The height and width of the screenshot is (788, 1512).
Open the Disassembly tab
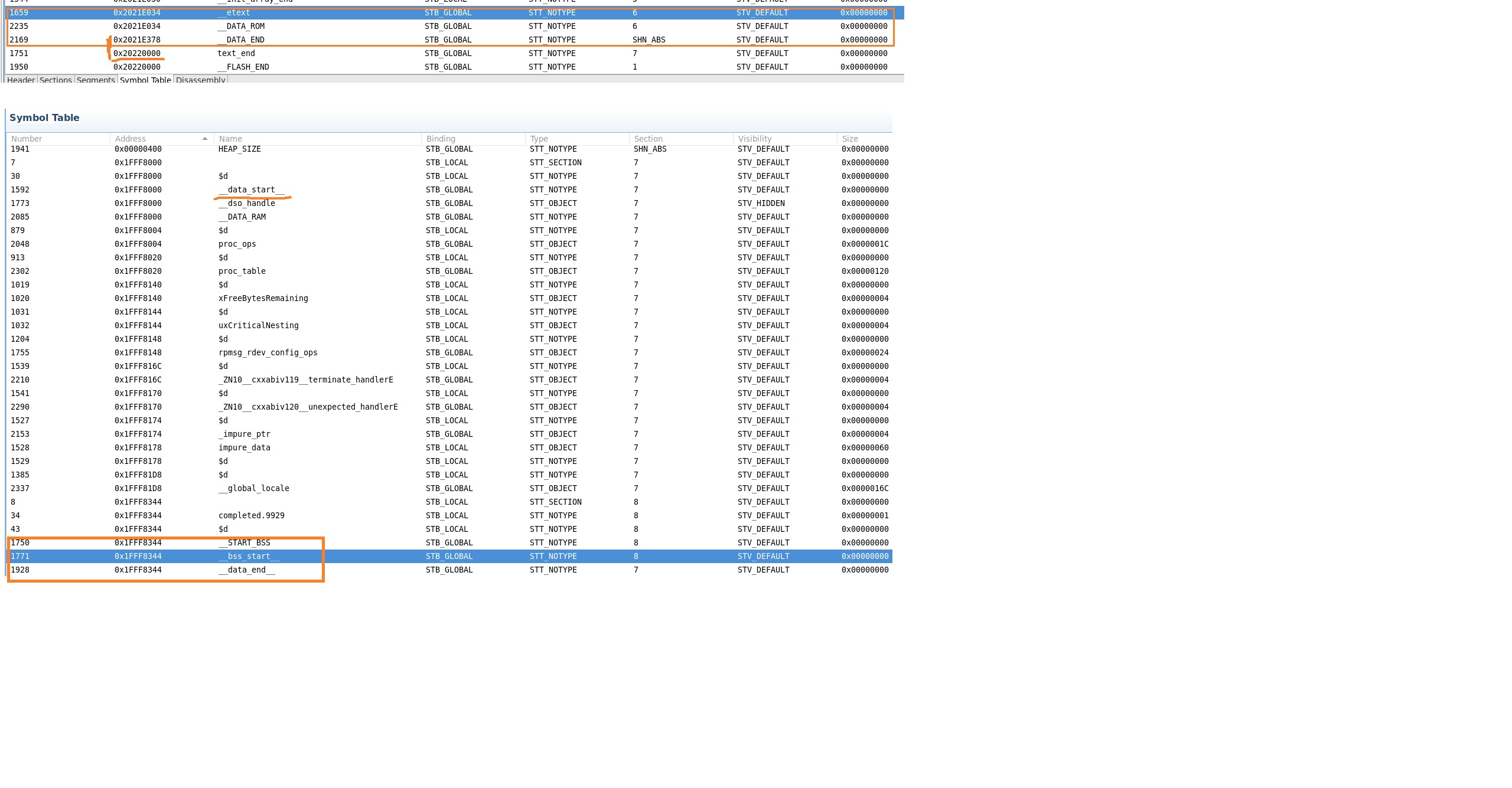pyautogui.click(x=200, y=80)
